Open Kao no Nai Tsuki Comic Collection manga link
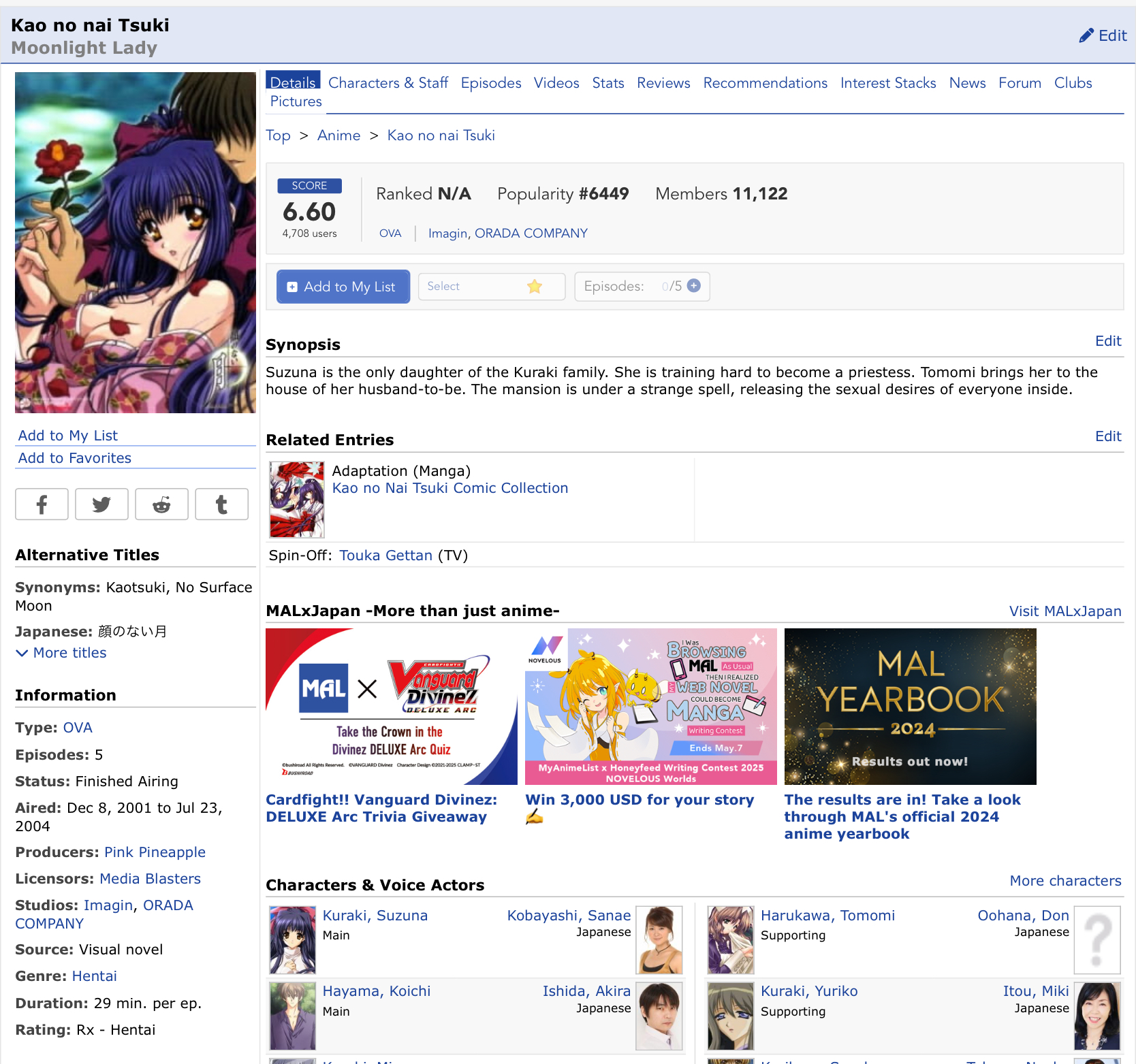1136x1064 pixels. point(450,488)
